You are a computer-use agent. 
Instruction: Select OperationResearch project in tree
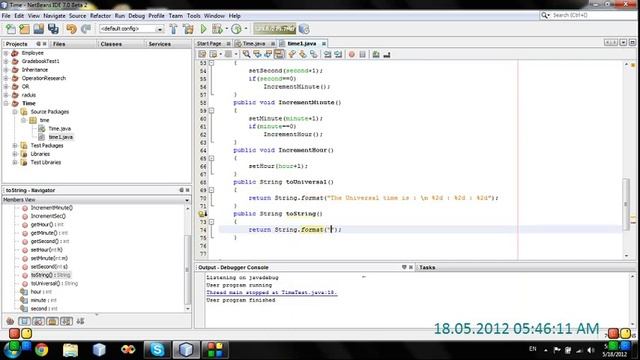coord(44,78)
